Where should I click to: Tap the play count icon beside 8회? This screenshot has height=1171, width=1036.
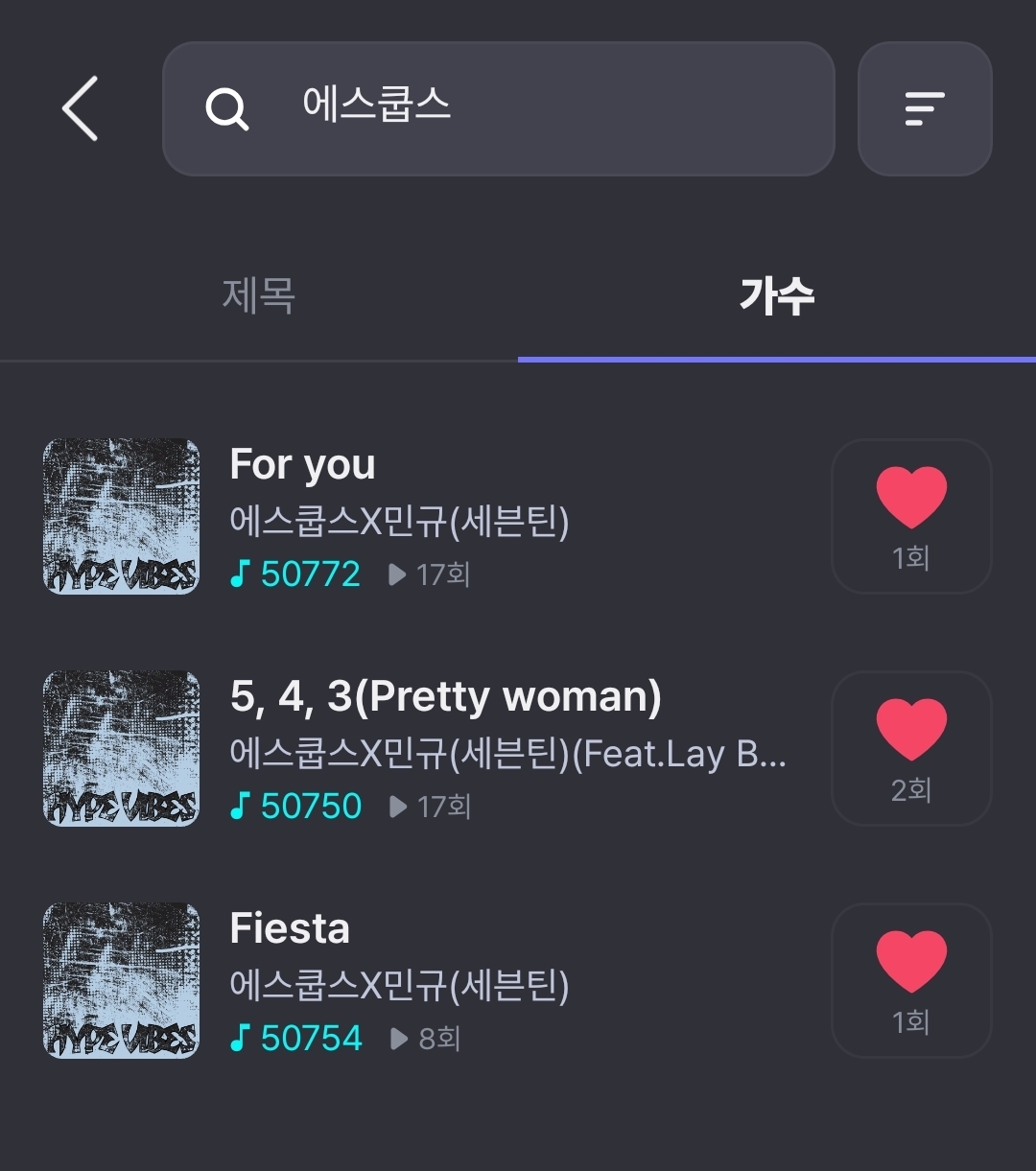pos(399,1039)
